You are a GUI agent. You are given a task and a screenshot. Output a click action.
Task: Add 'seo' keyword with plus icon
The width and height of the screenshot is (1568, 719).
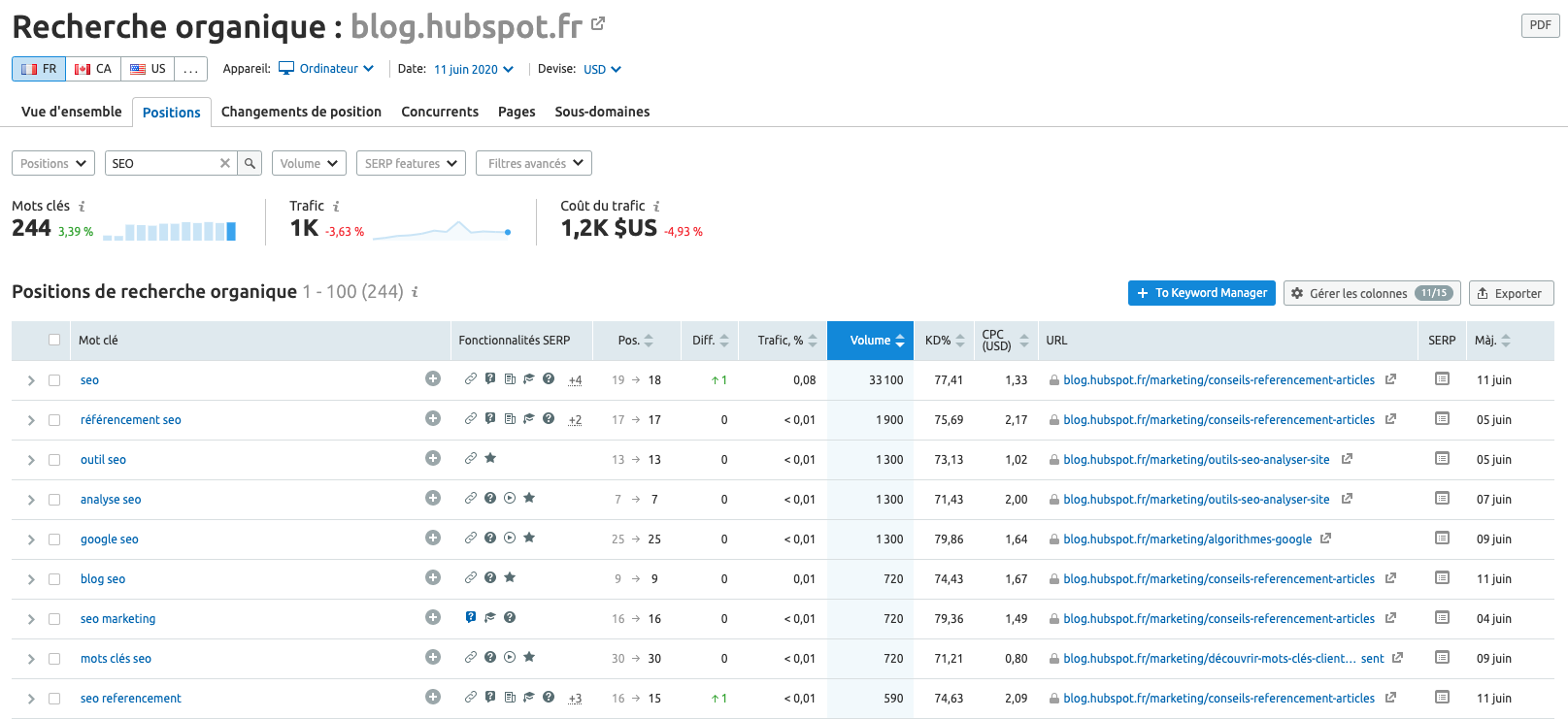click(433, 378)
